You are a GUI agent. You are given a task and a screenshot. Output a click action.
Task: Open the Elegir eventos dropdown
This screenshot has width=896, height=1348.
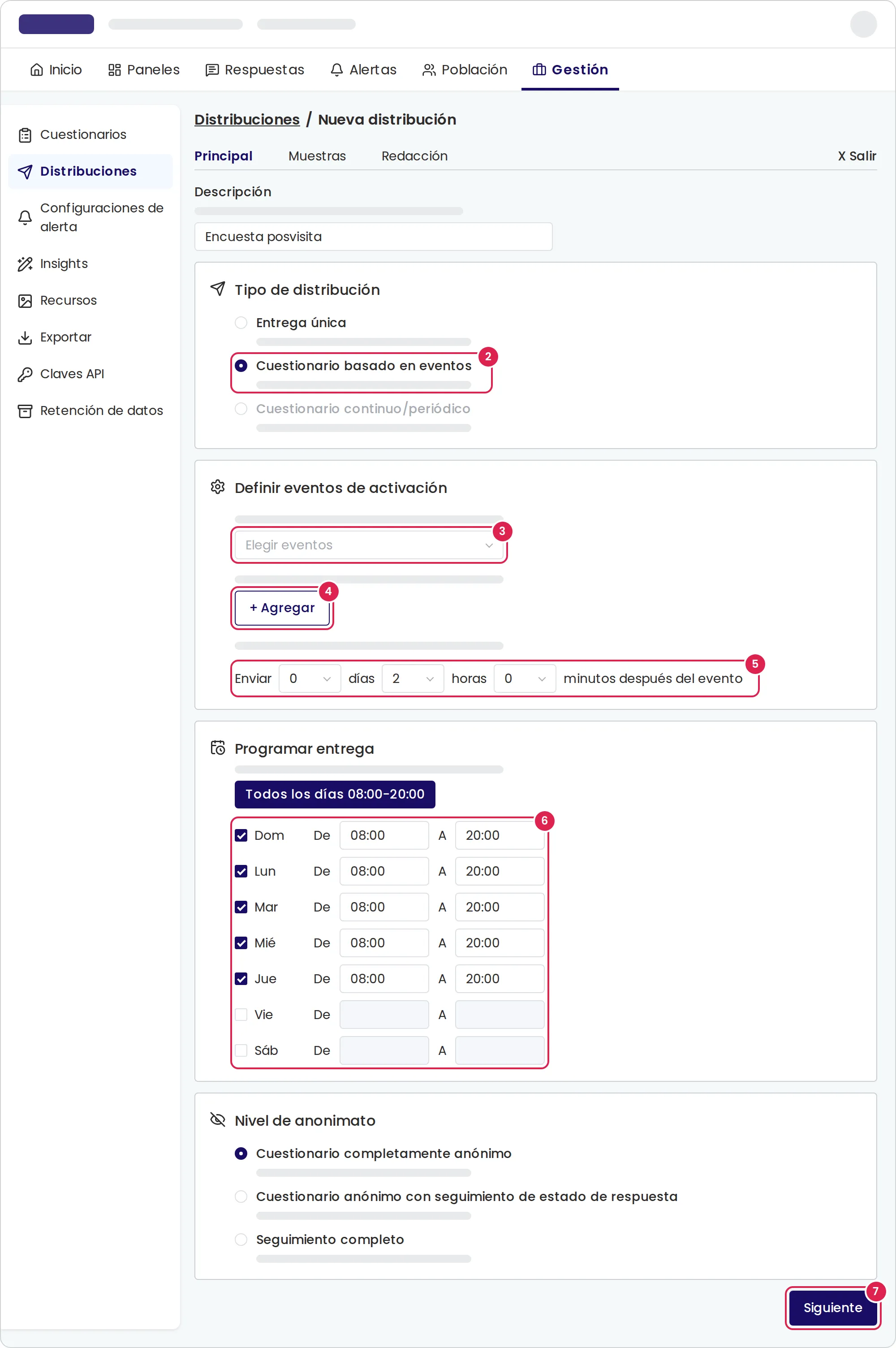(369, 545)
